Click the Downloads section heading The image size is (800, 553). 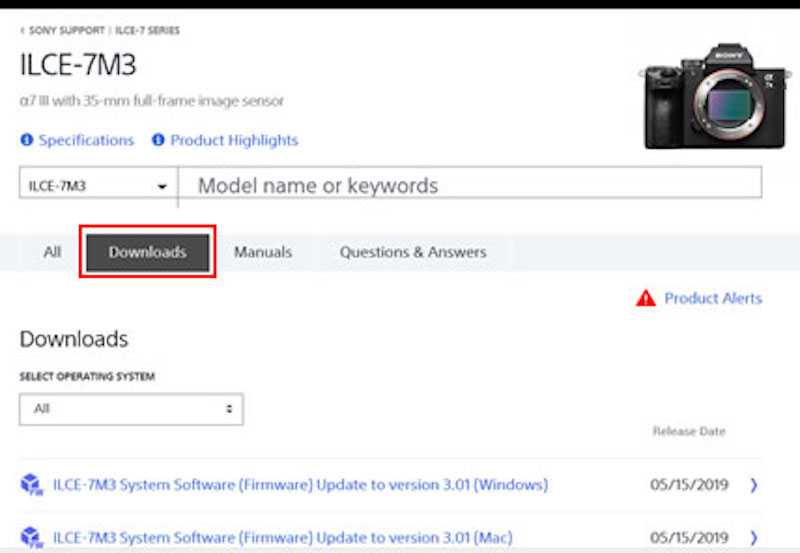coord(74,339)
